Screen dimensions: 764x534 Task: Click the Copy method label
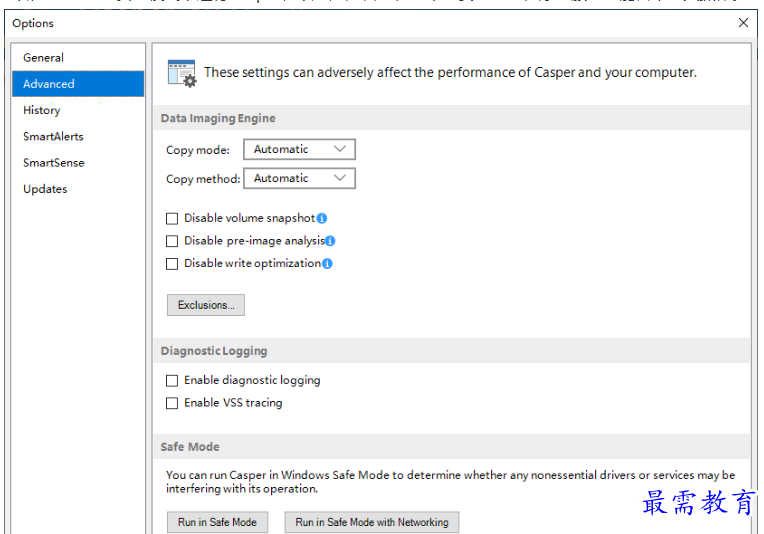coord(203,179)
